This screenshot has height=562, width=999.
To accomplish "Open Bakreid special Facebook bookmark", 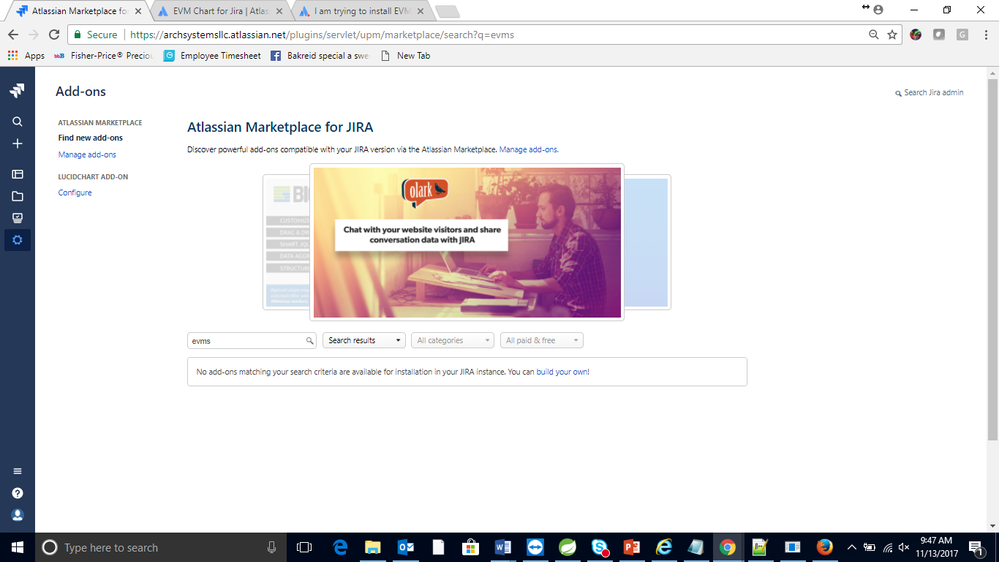I will 320,56.
